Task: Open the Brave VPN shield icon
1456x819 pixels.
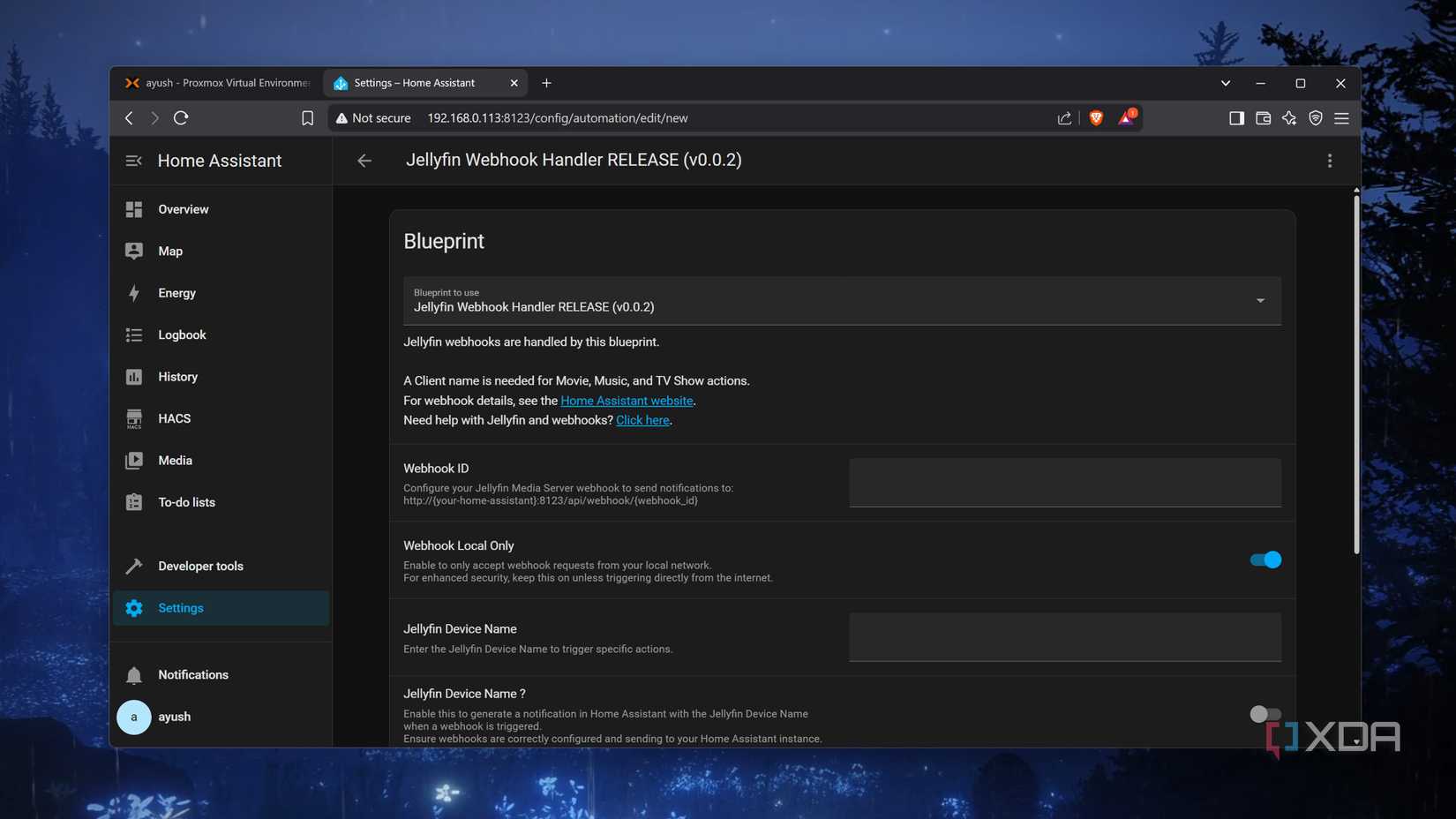Action: pyautogui.click(x=1316, y=118)
